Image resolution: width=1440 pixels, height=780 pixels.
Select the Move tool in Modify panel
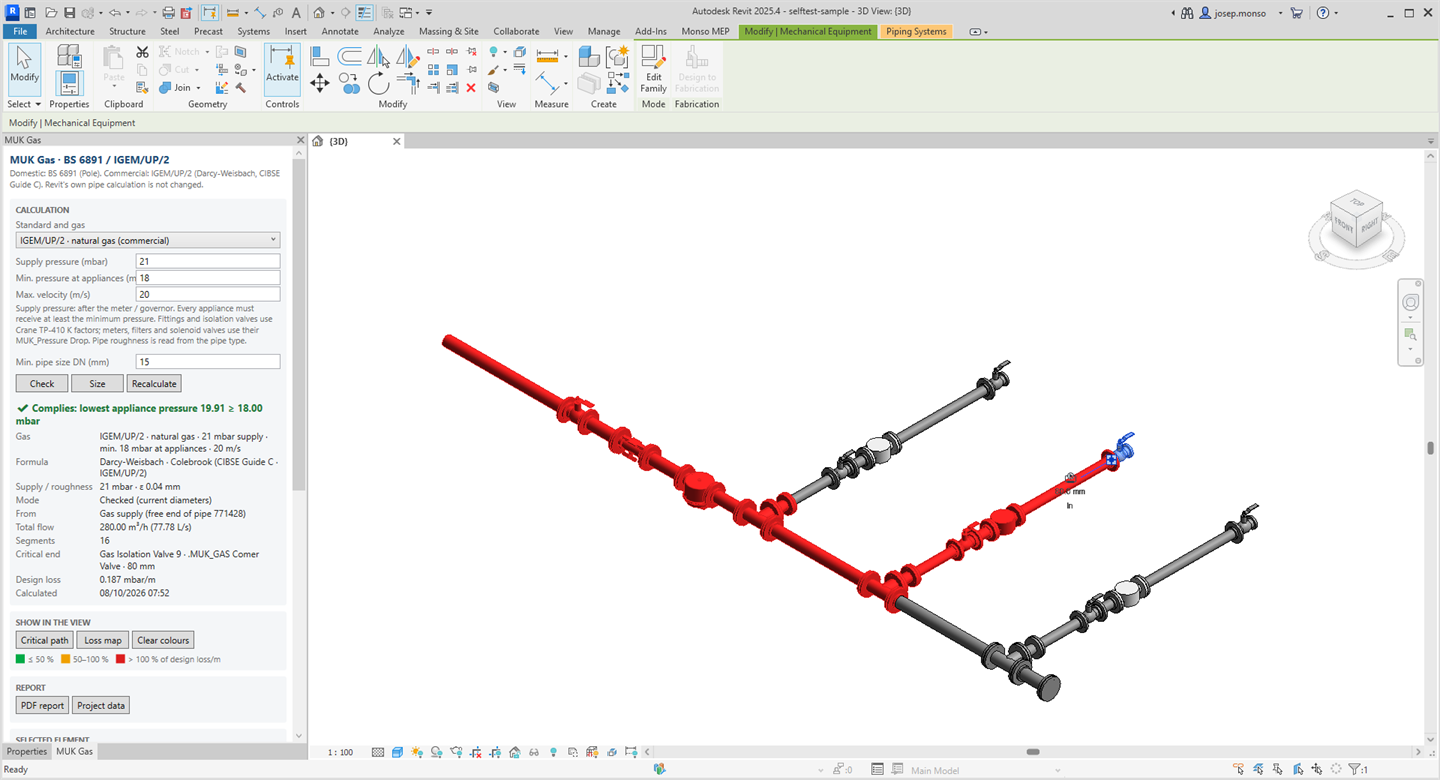(x=320, y=83)
